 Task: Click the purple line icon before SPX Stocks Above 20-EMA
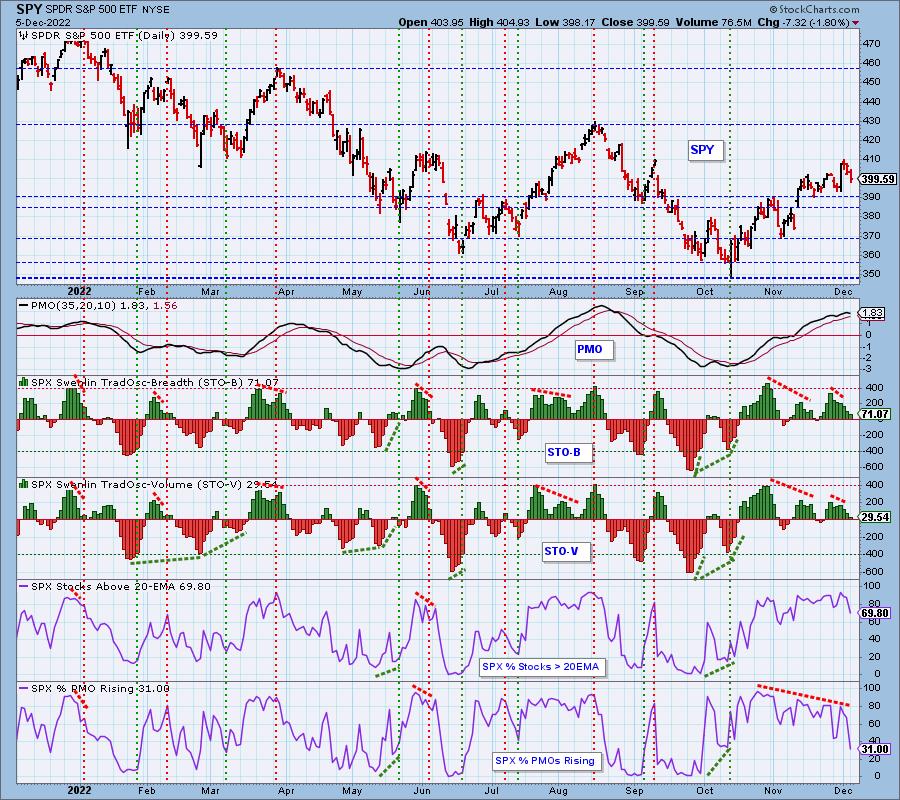24,587
